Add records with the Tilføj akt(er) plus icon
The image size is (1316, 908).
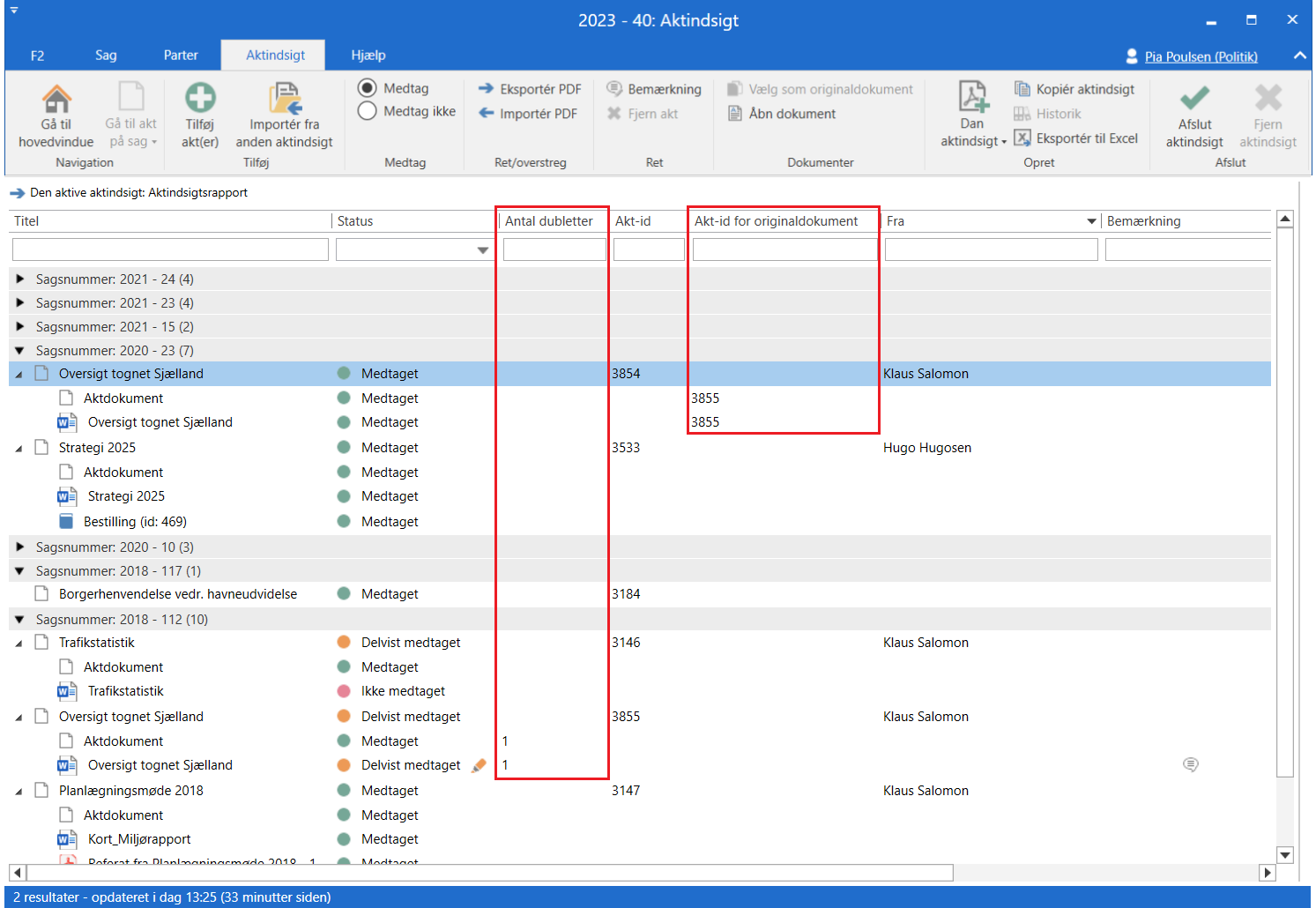[x=200, y=98]
